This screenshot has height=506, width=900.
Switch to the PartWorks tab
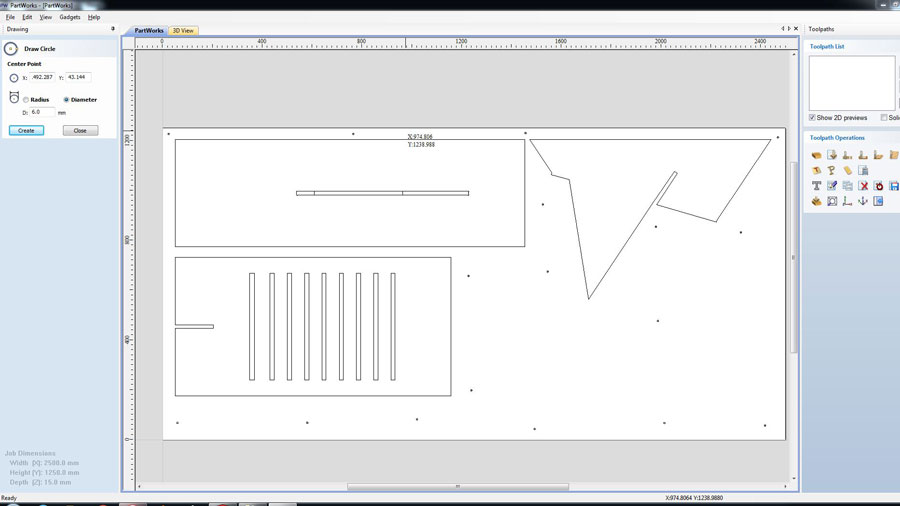tap(149, 30)
